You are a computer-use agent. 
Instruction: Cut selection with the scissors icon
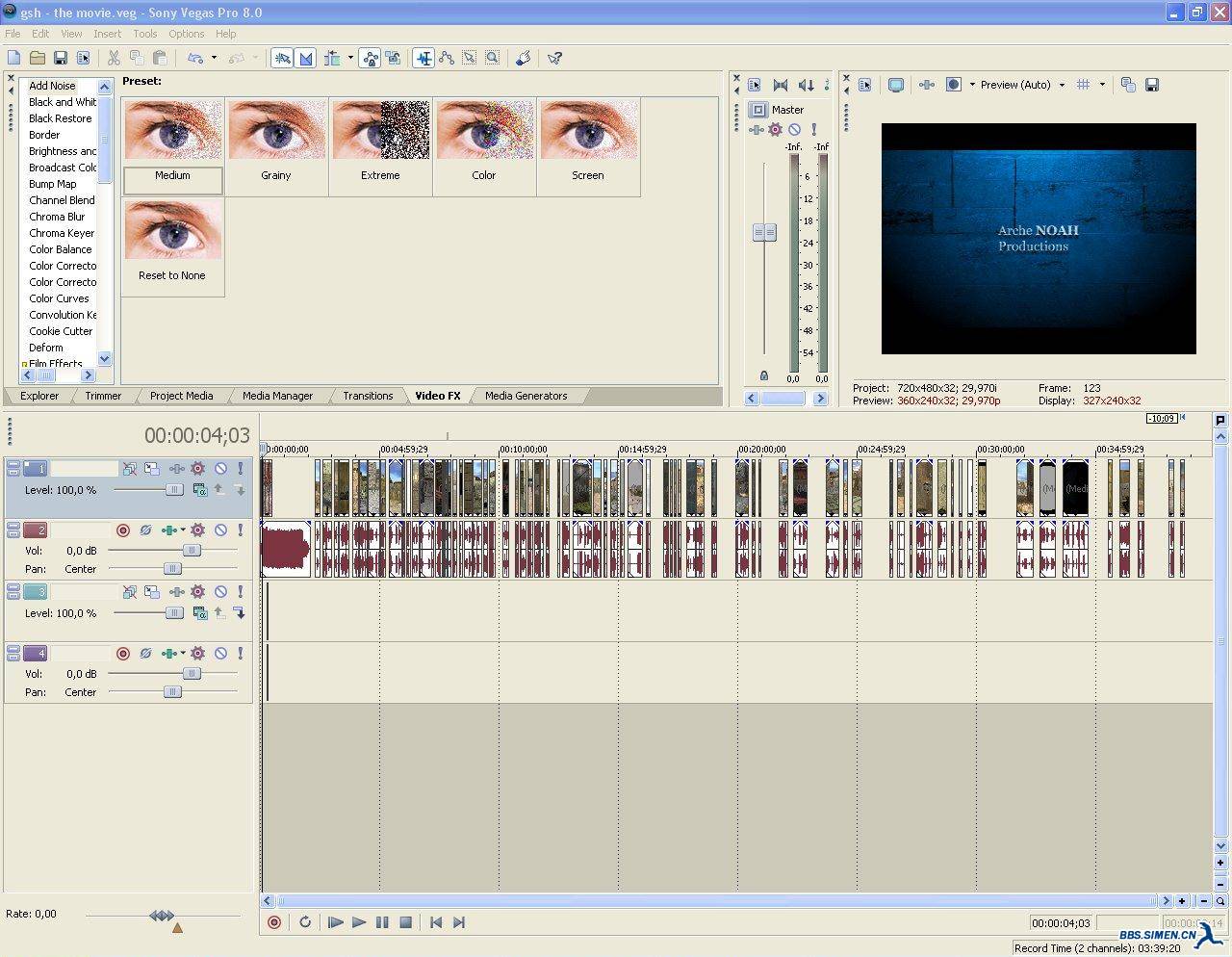[114, 58]
